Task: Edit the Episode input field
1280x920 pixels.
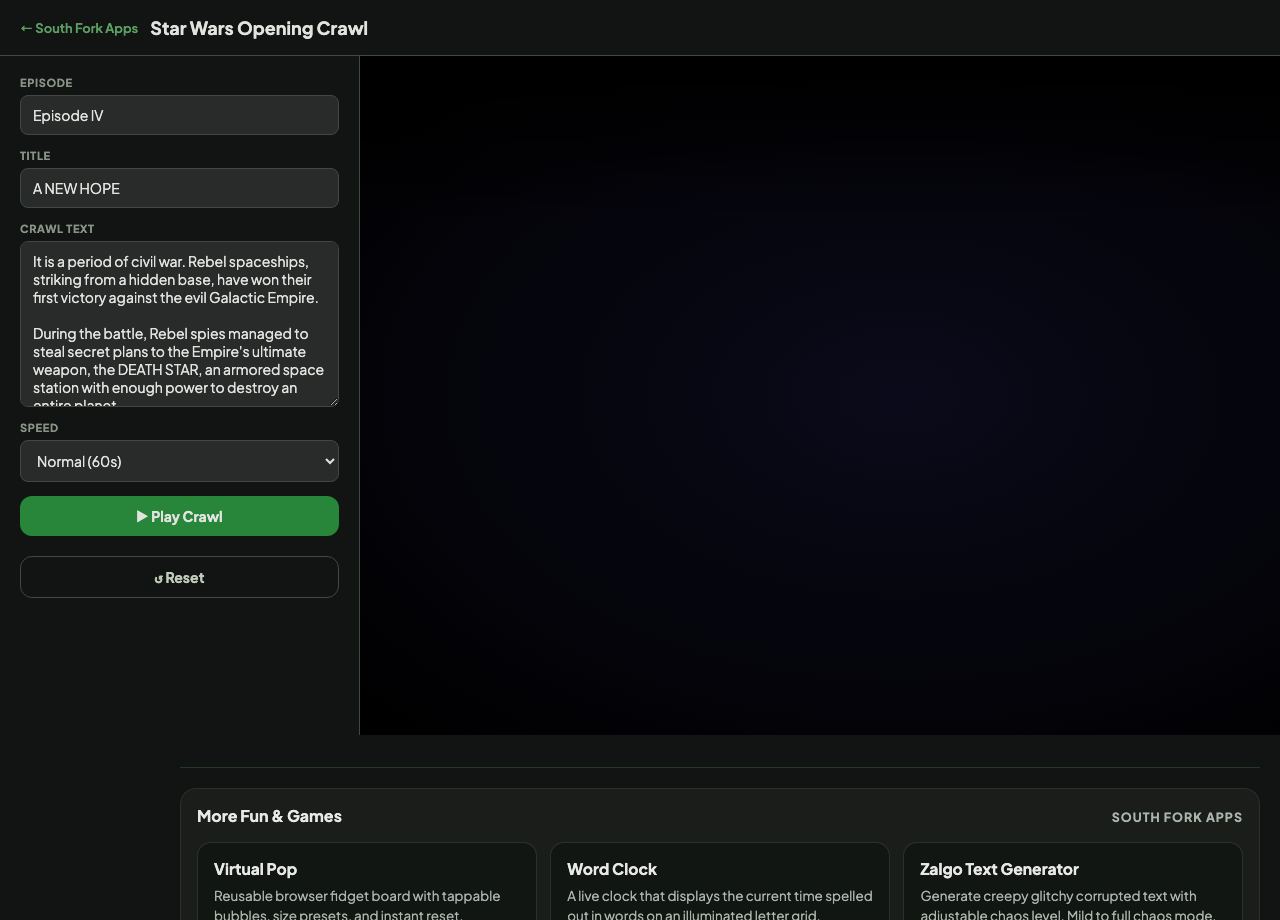Action: coord(179,115)
